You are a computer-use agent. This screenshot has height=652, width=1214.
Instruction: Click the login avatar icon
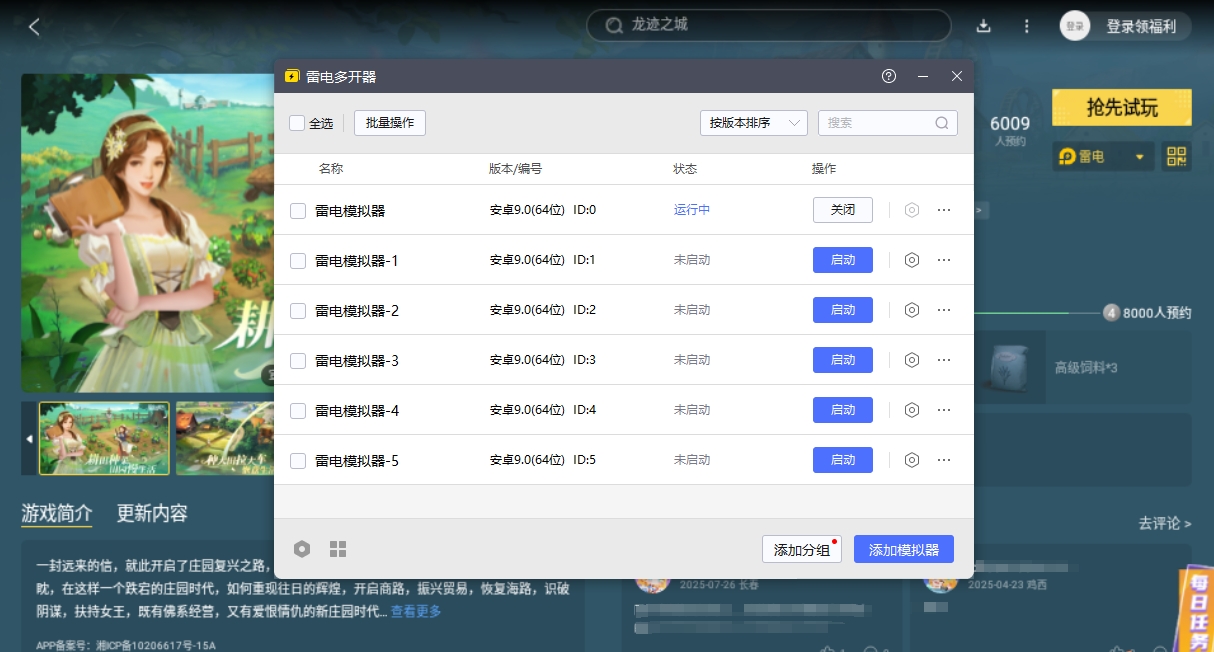[1075, 27]
